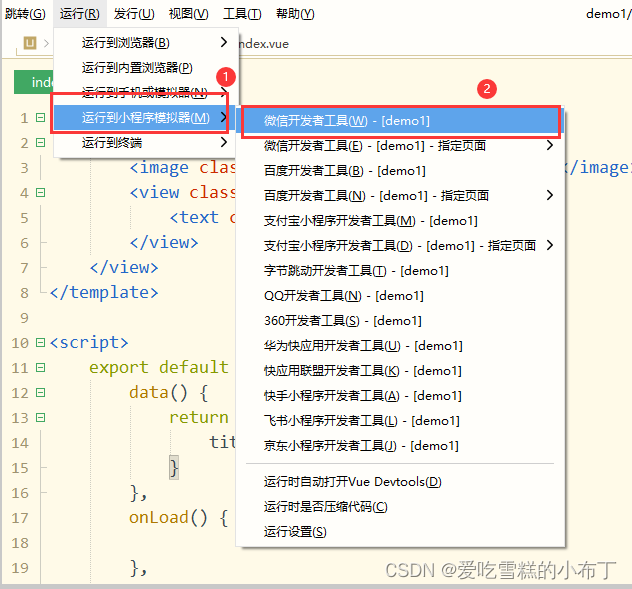Open 百度开发者工具(N) 指定页面 submenu

click(x=401, y=196)
